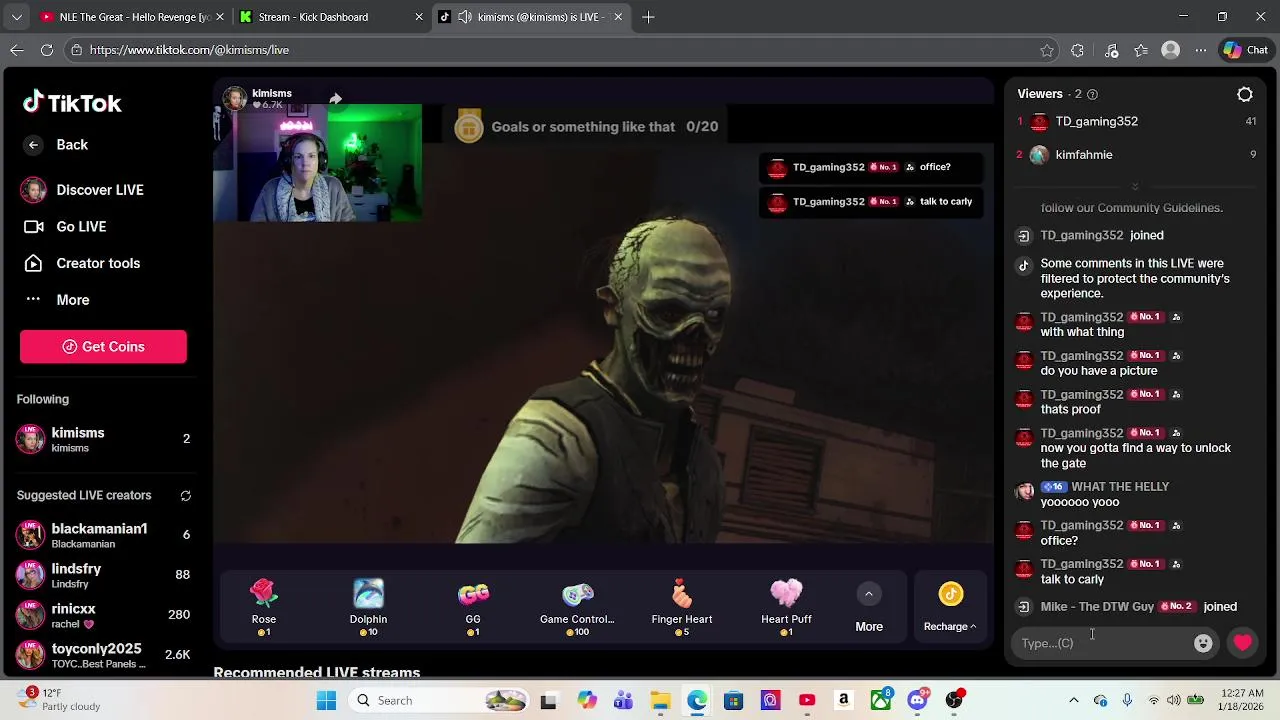Viewport: 1280px width, 720px height.
Task: Click kimisms streamer avatar above video
Action: [x=234, y=98]
